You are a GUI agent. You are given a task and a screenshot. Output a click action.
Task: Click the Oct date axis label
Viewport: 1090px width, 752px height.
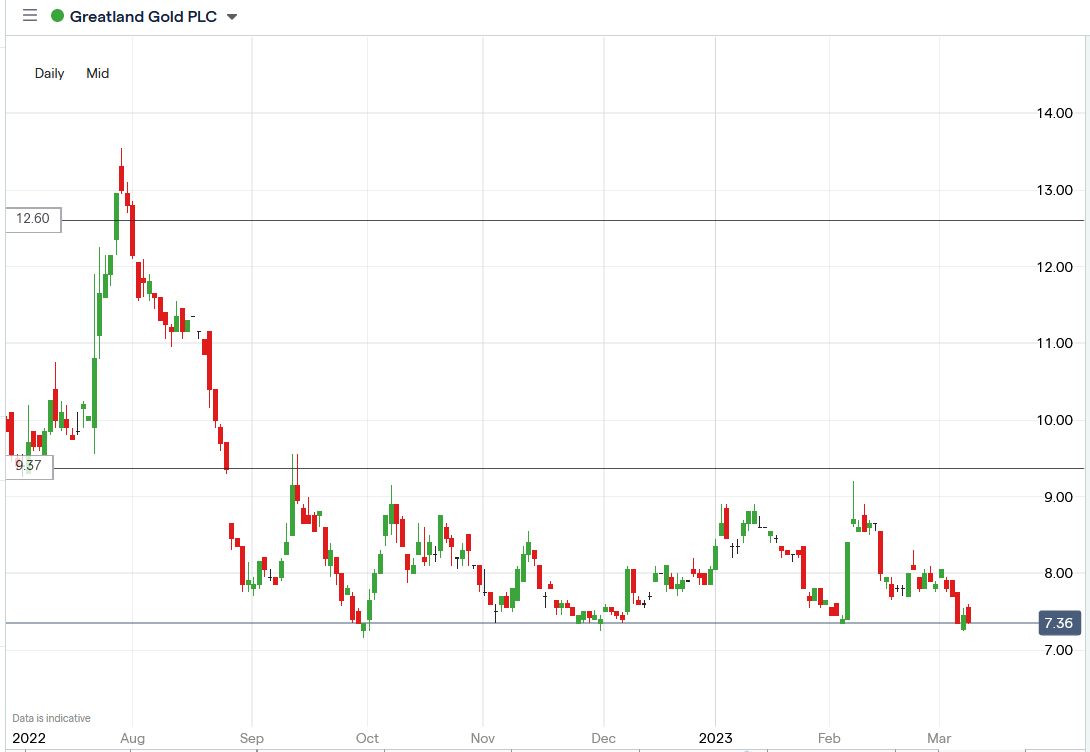pos(367,738)
